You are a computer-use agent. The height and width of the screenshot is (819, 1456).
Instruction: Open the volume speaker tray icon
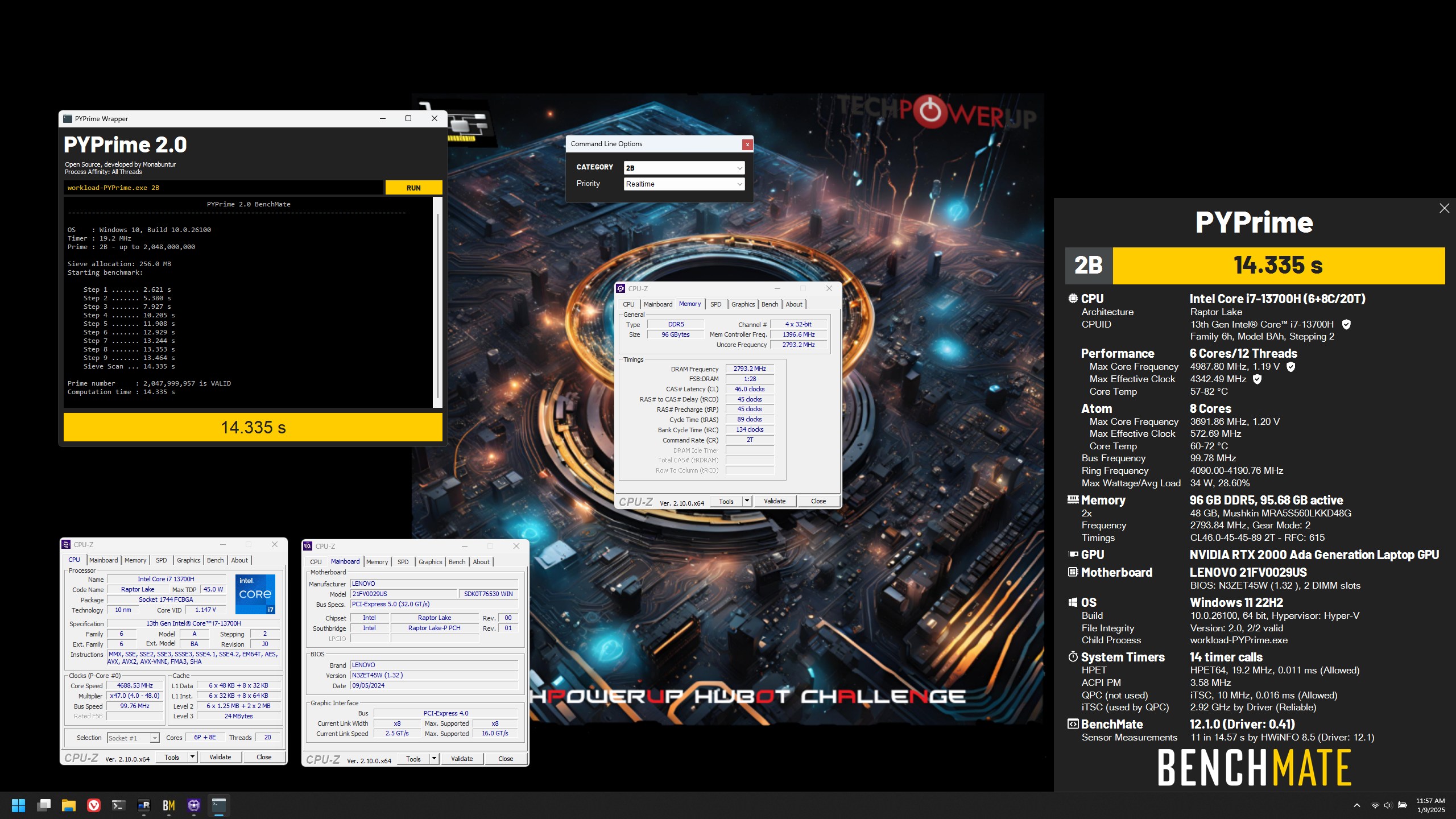click(1387, 805)
